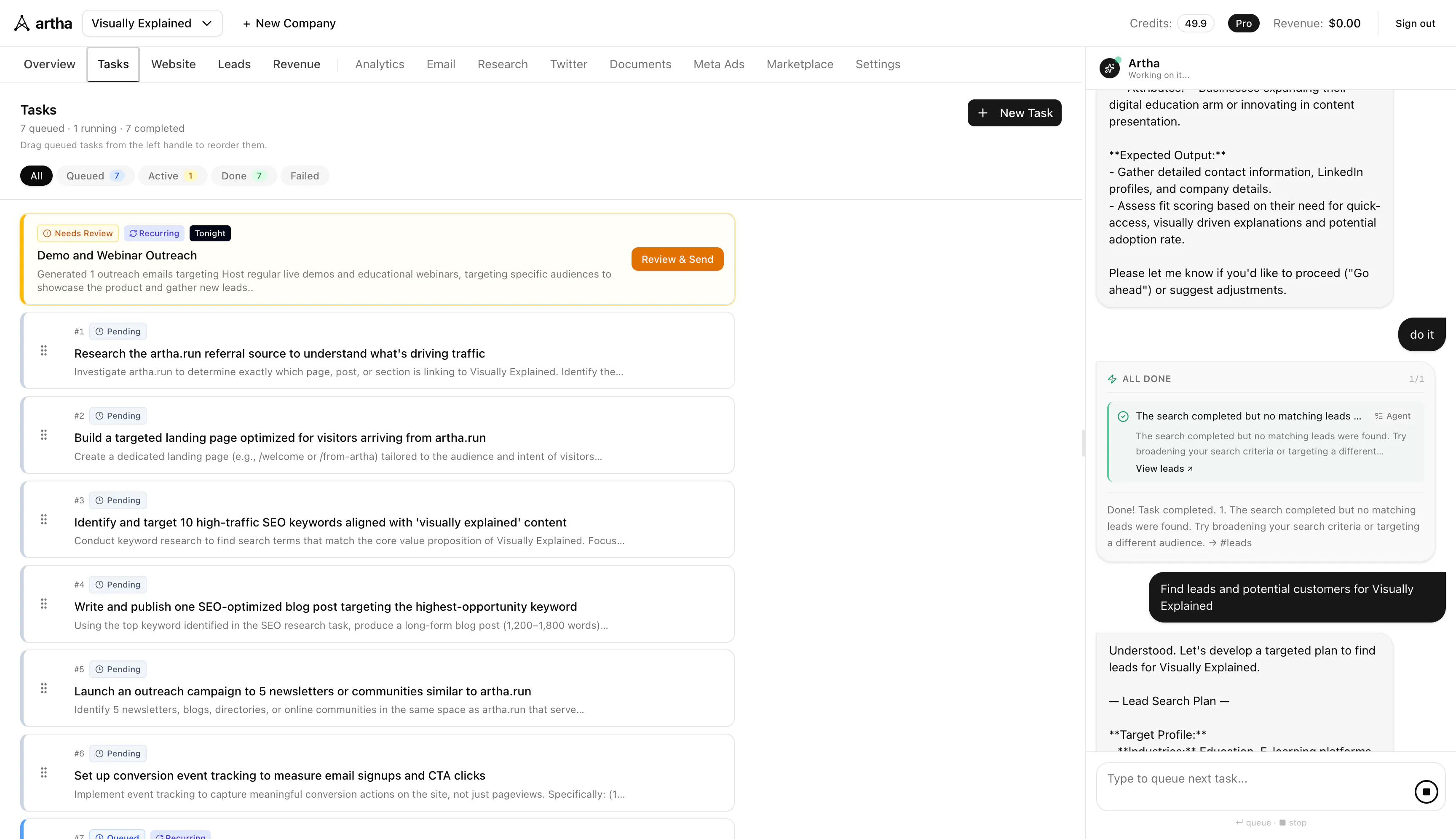The height and width of the screenshot is (839, 1456).
Task: Click the ALL DONE lightning bolt icon
Action: pos(1112,379)
